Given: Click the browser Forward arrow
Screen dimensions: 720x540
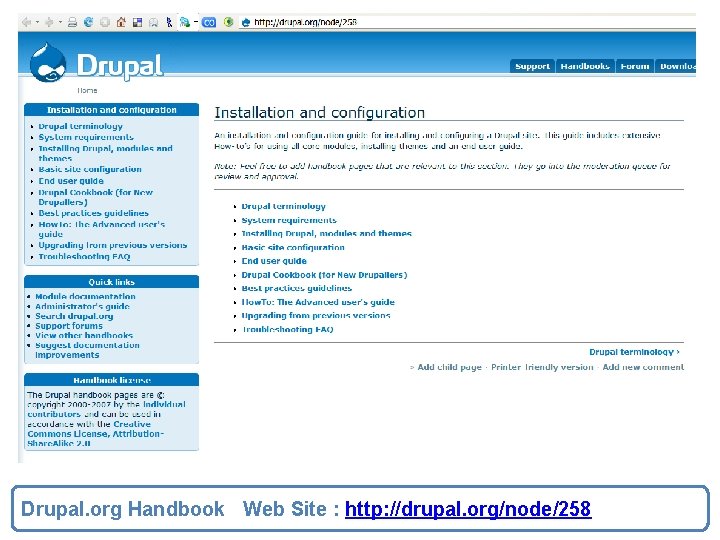Looking at the screenshot, I should [49, 22].
